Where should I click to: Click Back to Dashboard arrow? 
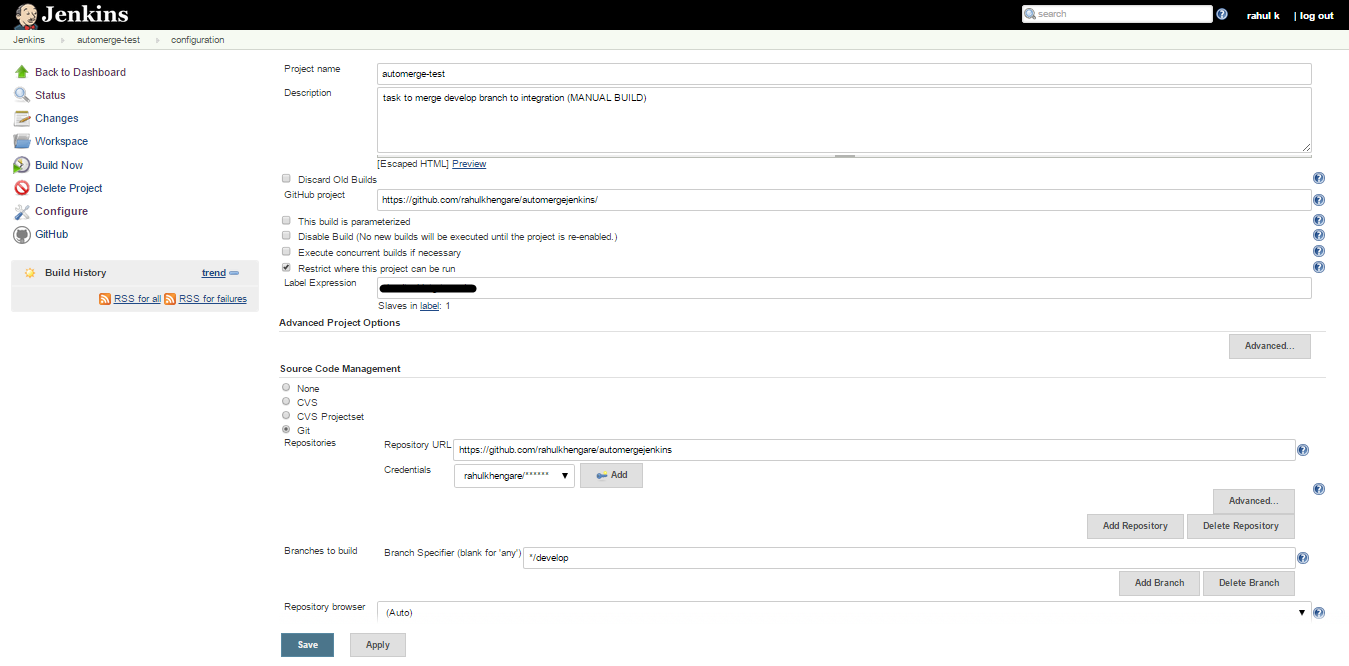[80, 71]
